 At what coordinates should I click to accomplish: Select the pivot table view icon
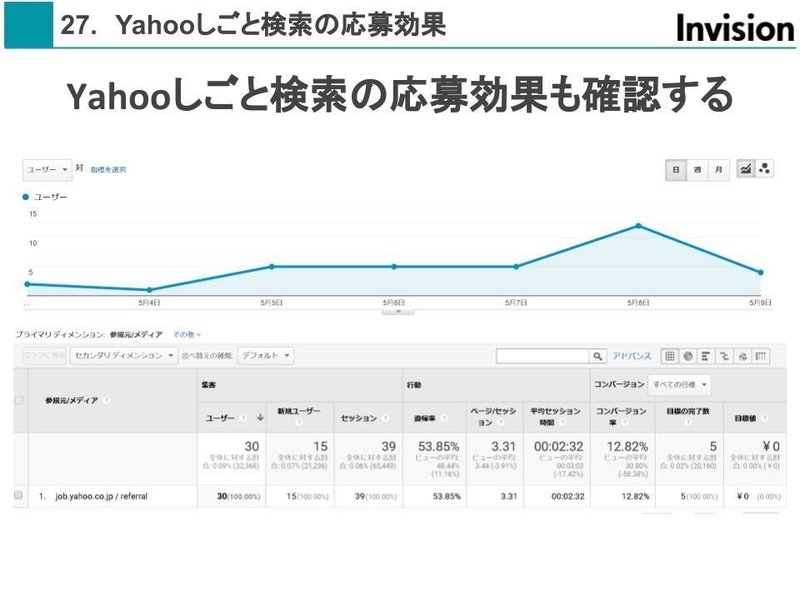pos(761,356)
